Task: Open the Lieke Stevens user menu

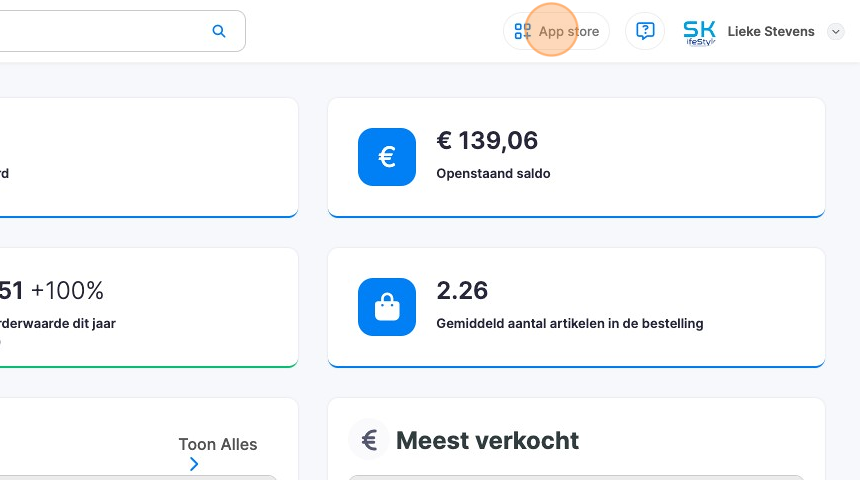Action: (x=771, y=32)
